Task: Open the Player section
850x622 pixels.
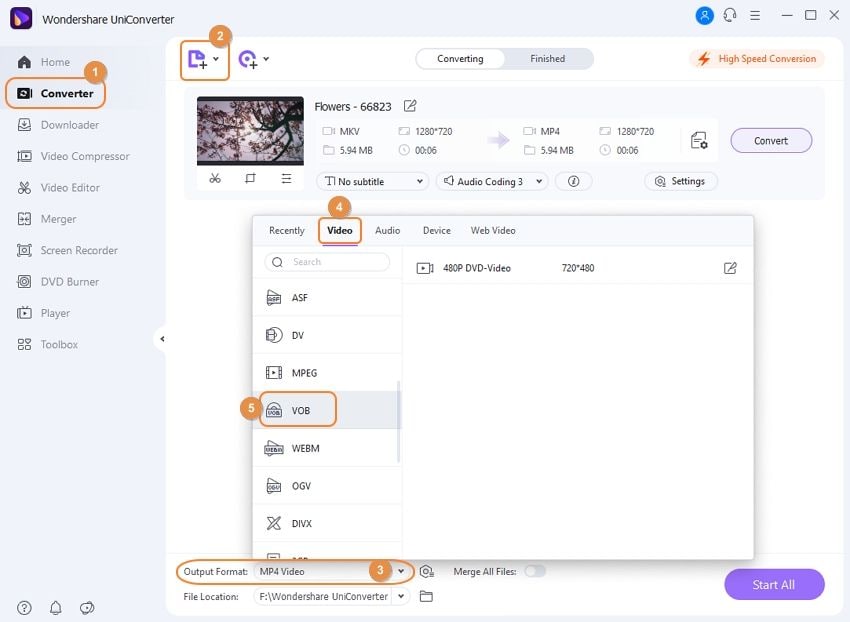Action: point(43,313)
